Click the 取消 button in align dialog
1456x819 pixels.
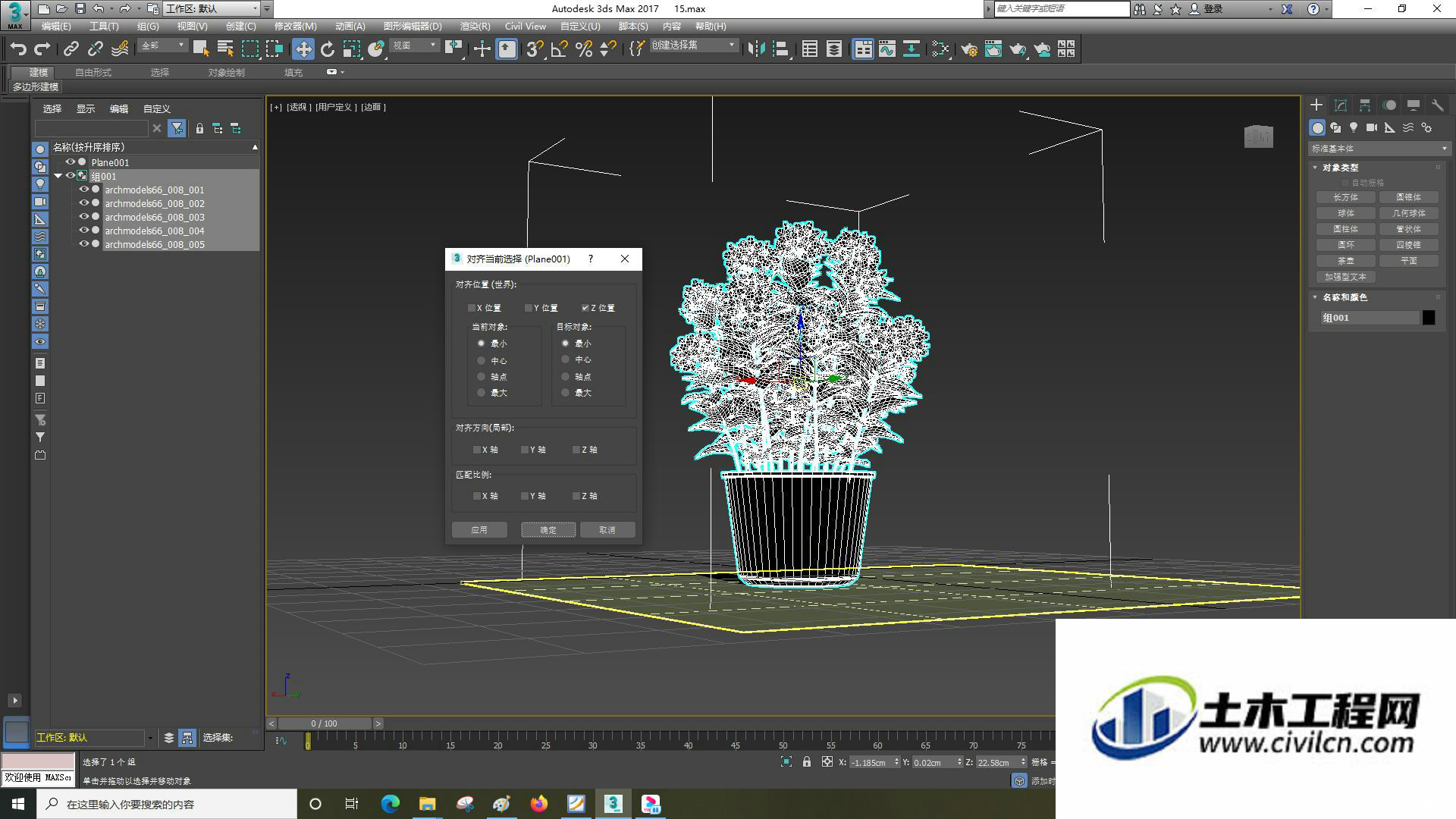coord(607,530)
